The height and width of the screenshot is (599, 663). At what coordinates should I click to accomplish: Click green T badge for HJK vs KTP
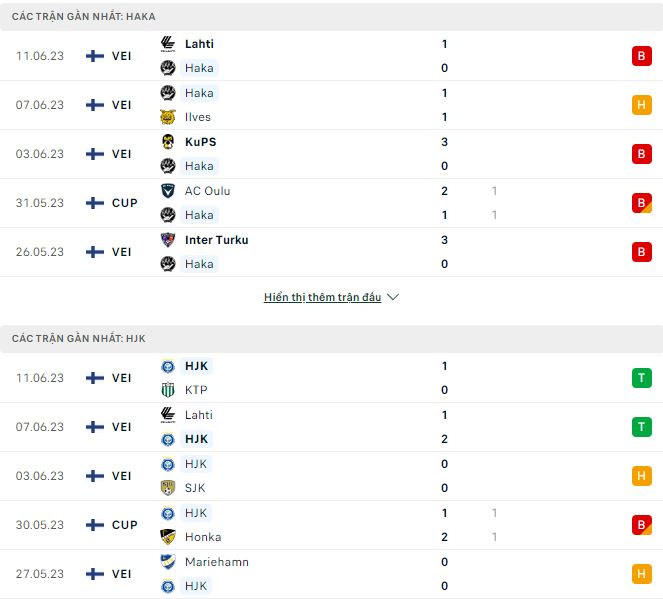pyautogui.click(x=641, y=378)
